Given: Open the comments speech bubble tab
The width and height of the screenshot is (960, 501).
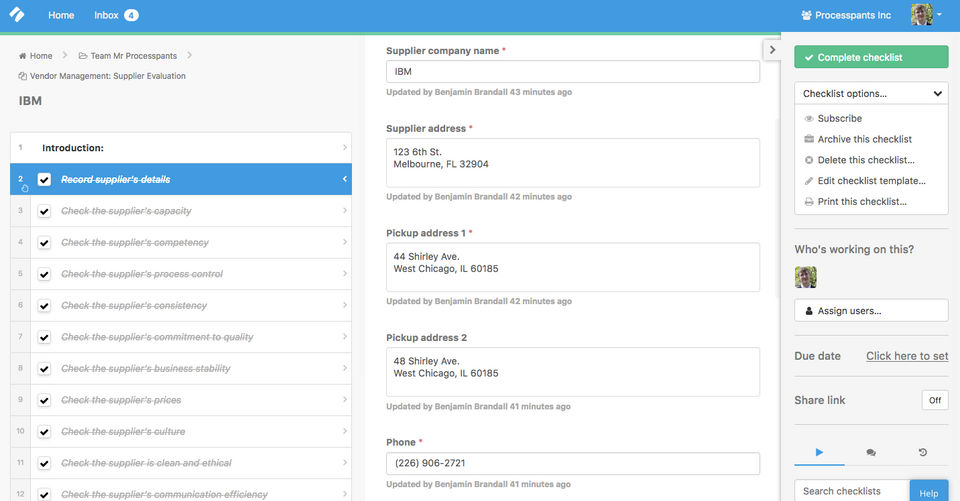Looking at the screenshot, I should 871,453.
